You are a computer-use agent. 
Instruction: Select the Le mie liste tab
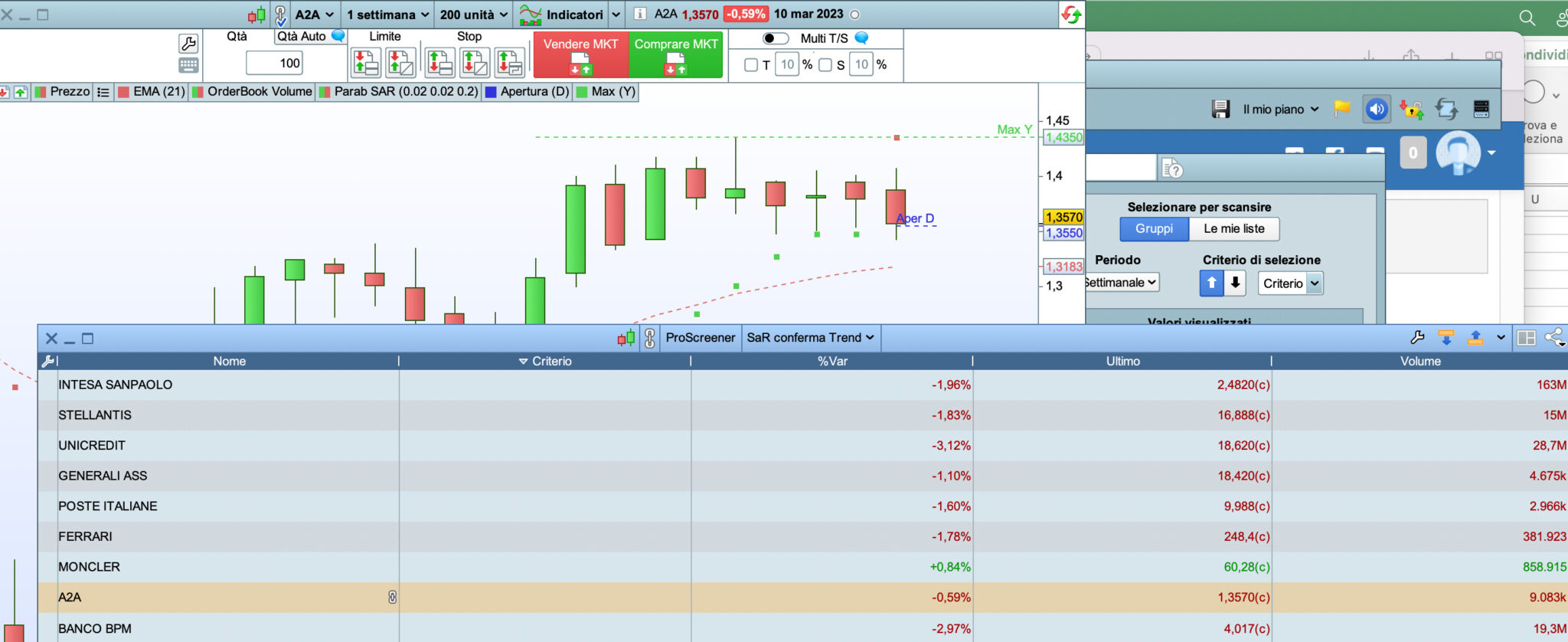(x=1234, y=229)
